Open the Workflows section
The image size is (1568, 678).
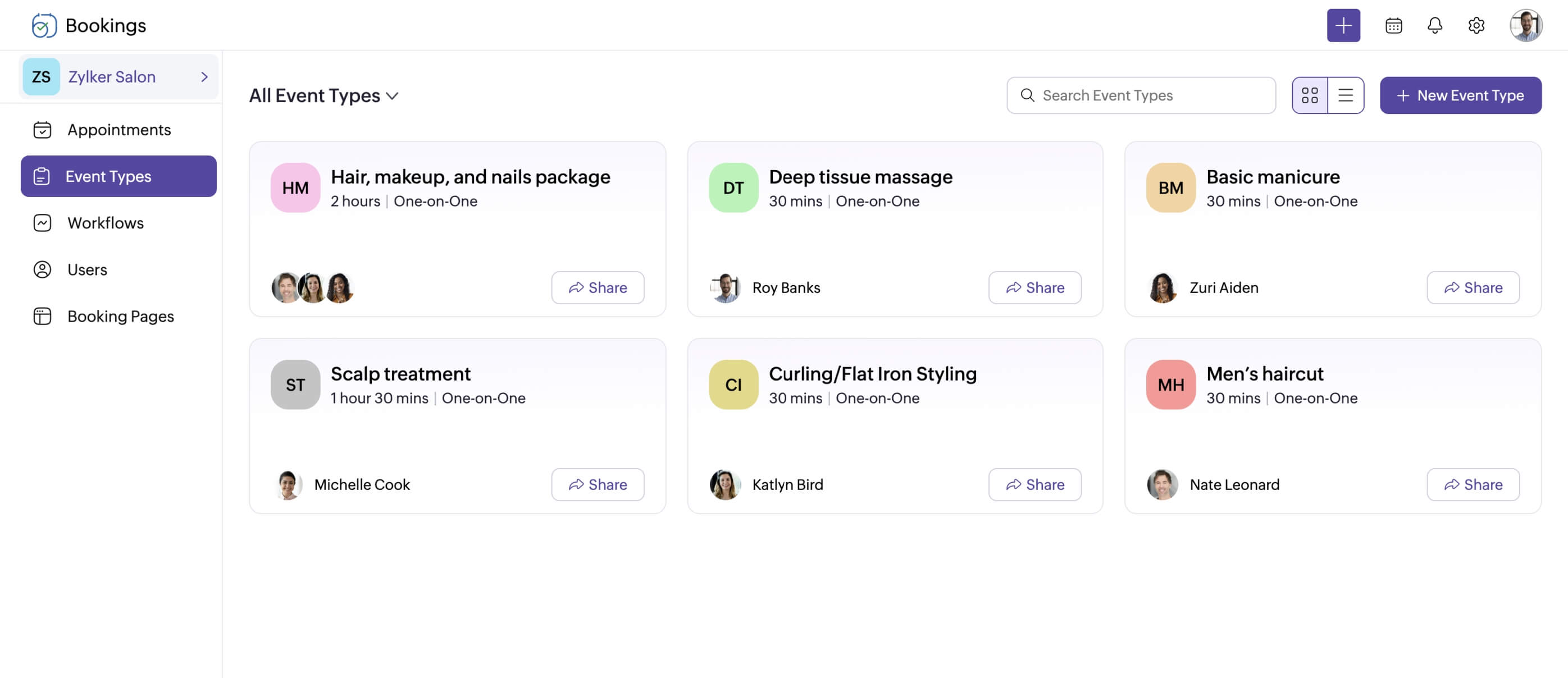pos(105,222)
